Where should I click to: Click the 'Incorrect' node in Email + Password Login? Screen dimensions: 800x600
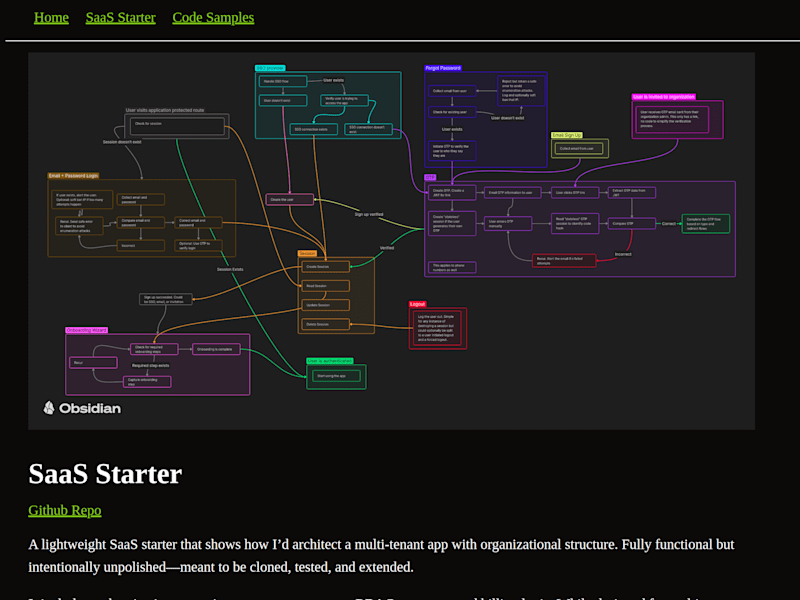tap(141, 245)
